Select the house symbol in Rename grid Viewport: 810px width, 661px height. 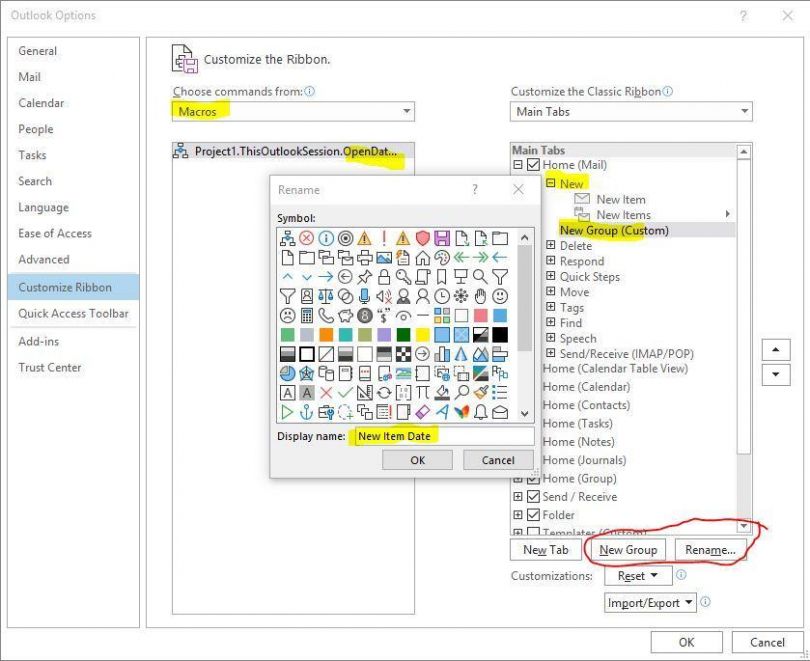(x=422, y=257)
